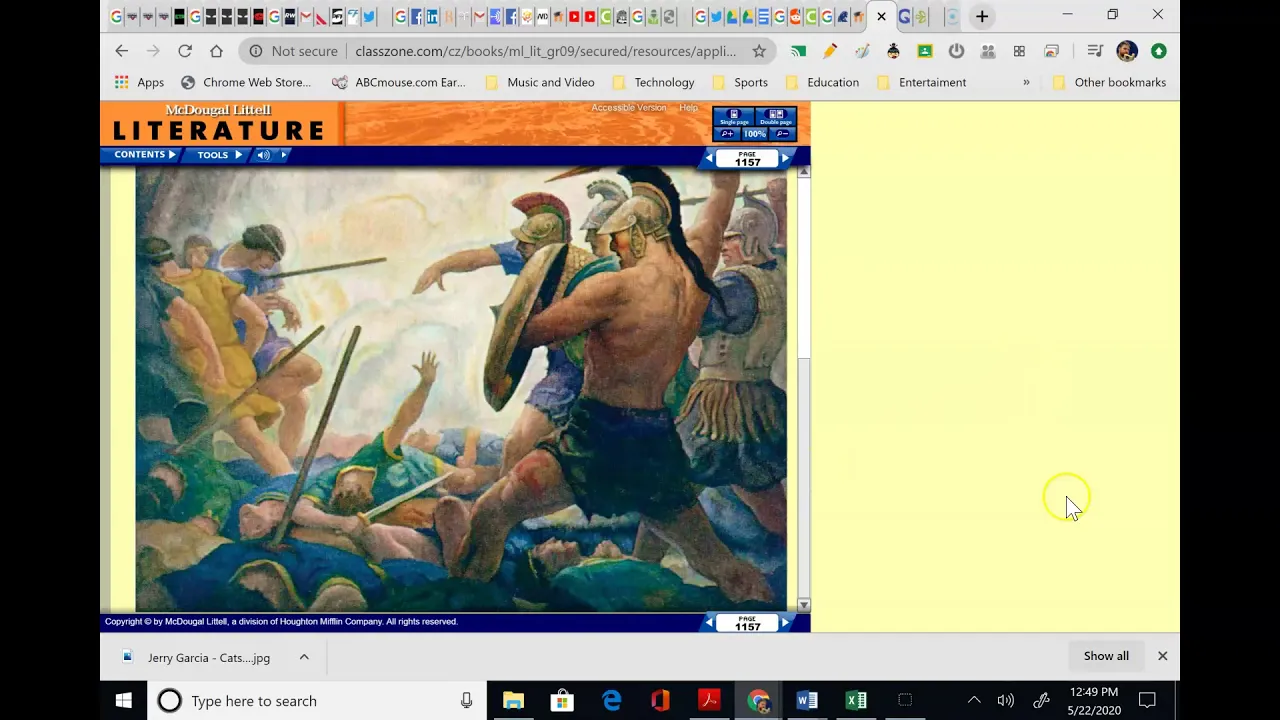
Task: Click the Chrome Home button
Action: tap(216, 51)
